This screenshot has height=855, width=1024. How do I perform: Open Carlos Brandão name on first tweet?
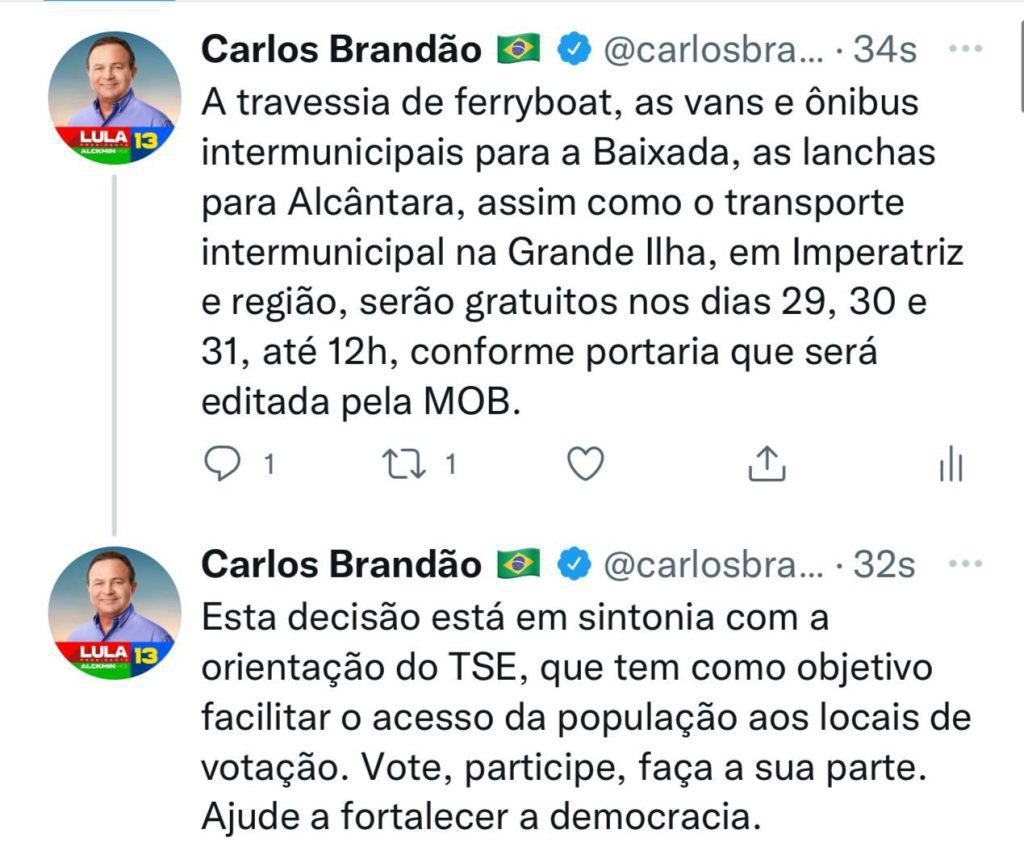342,49
